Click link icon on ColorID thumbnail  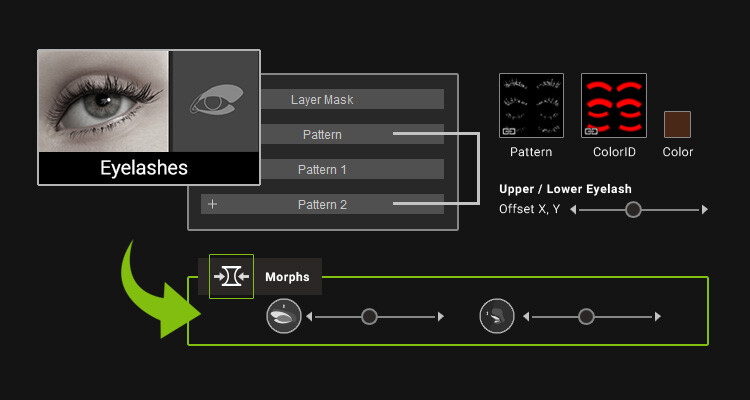[592, 131]
